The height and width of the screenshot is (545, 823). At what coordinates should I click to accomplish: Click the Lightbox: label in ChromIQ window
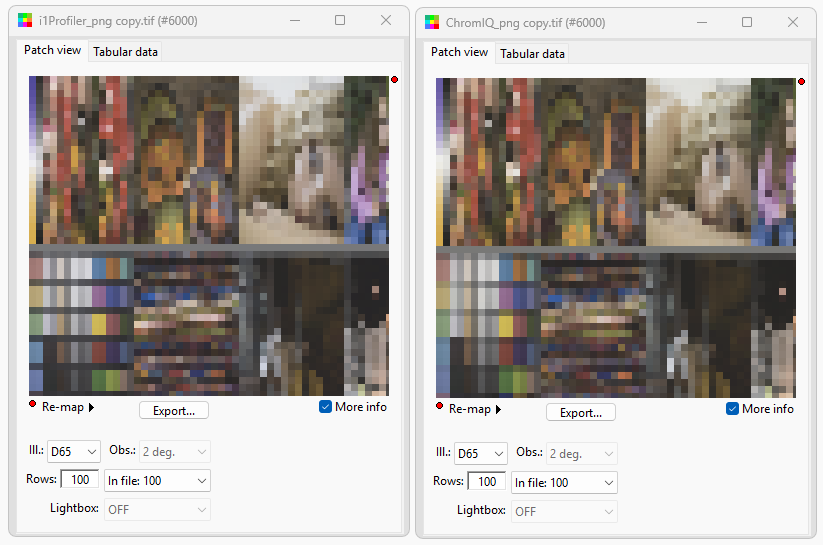481,510
